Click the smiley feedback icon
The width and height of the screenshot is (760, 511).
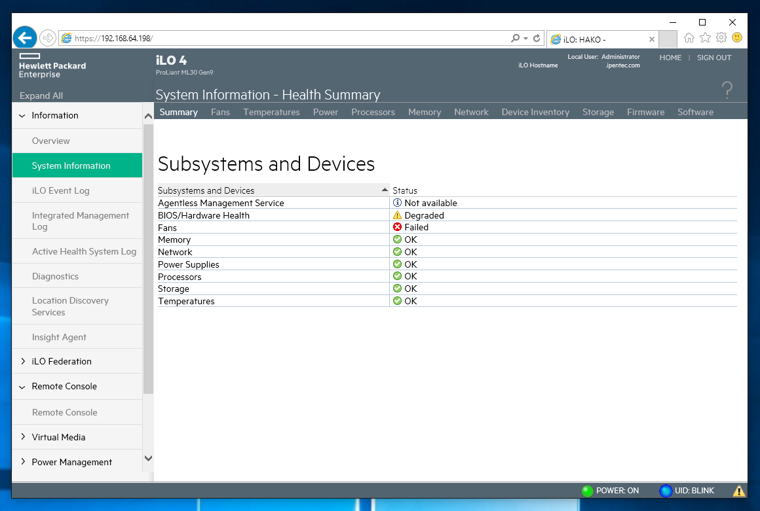click(737, 38)
